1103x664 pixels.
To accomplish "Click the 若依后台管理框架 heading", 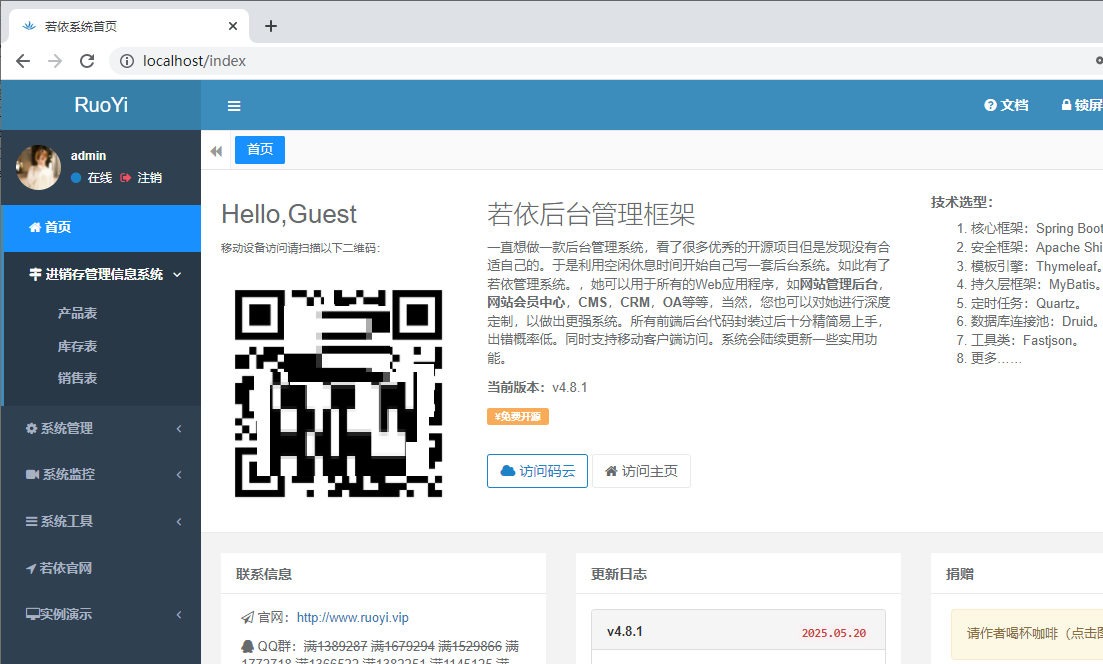I will (x=591, y=214).
